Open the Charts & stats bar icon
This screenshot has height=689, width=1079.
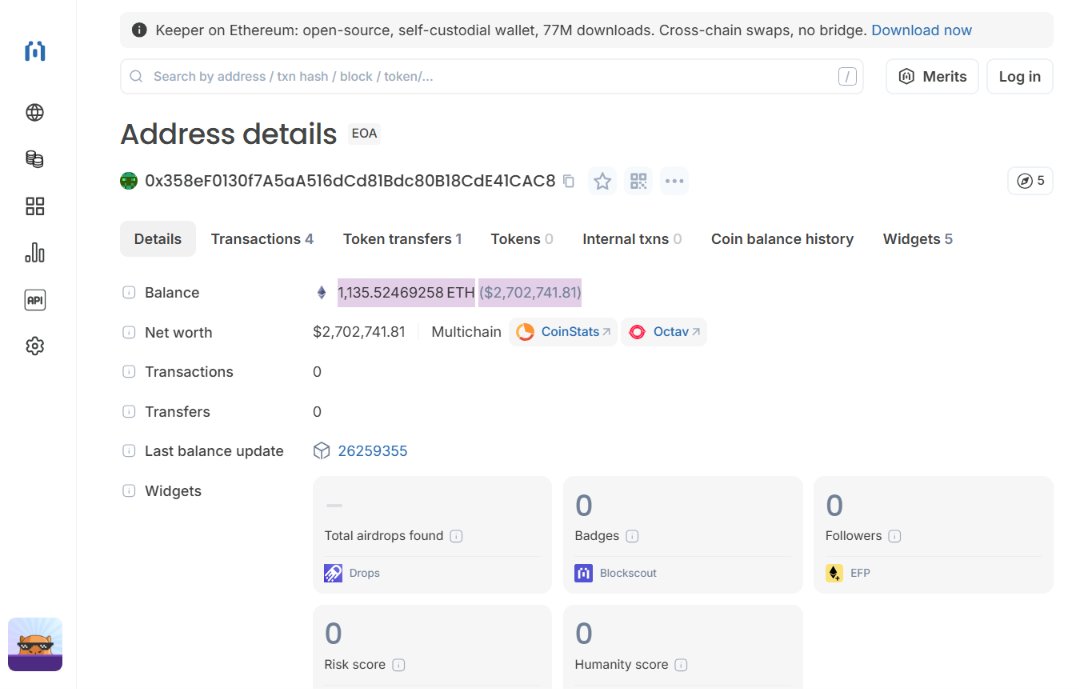tap(34, 253)
